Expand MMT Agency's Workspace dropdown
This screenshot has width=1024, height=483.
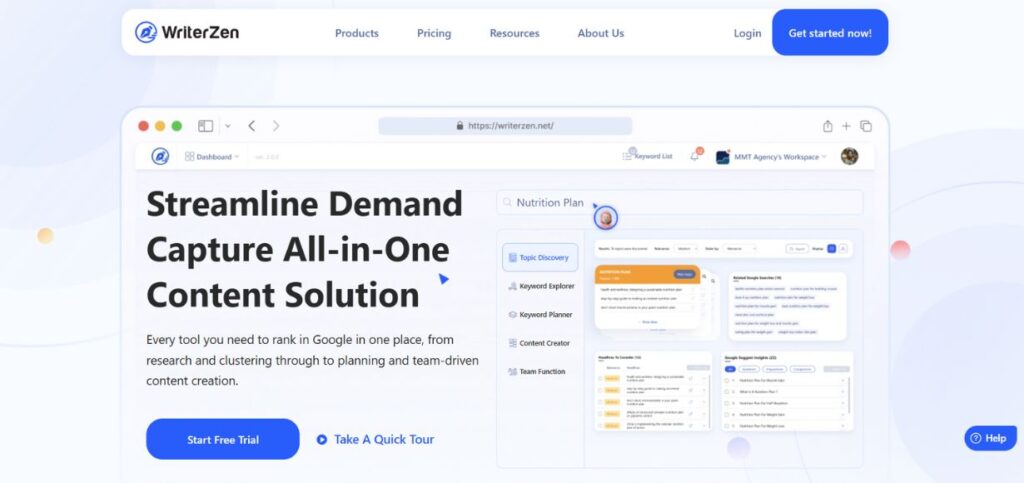(x=771, y=157)
